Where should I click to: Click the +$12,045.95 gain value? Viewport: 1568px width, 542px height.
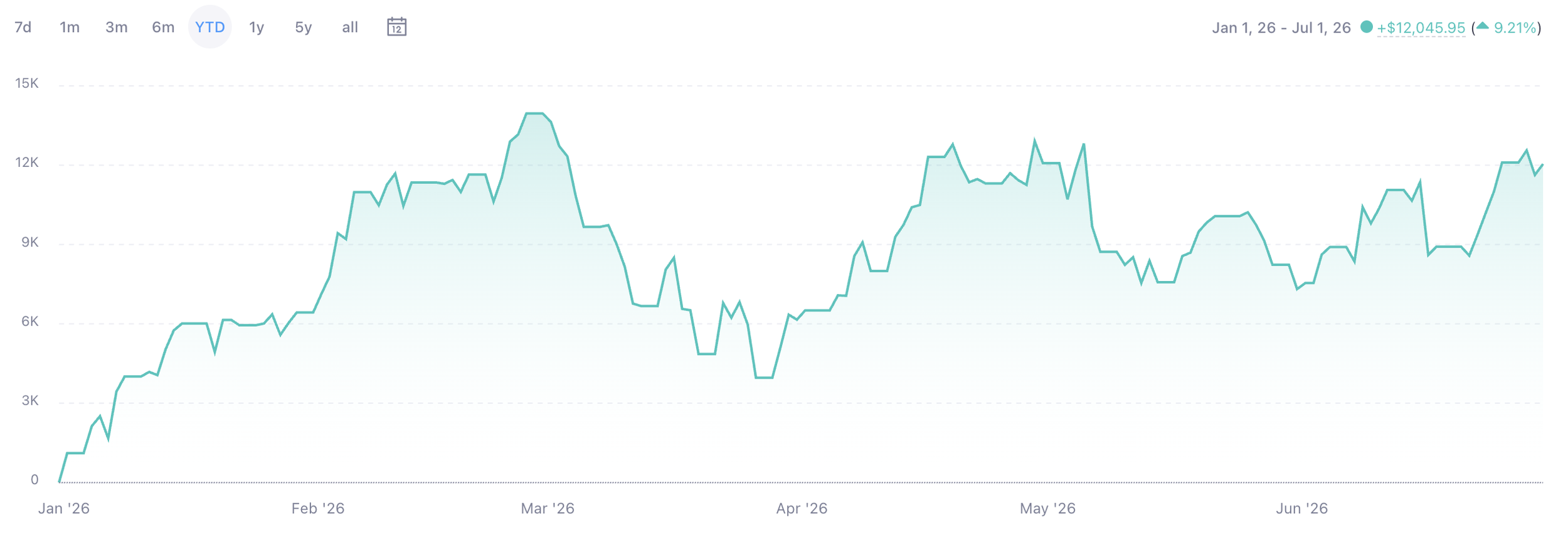(x=1421, y=28)
